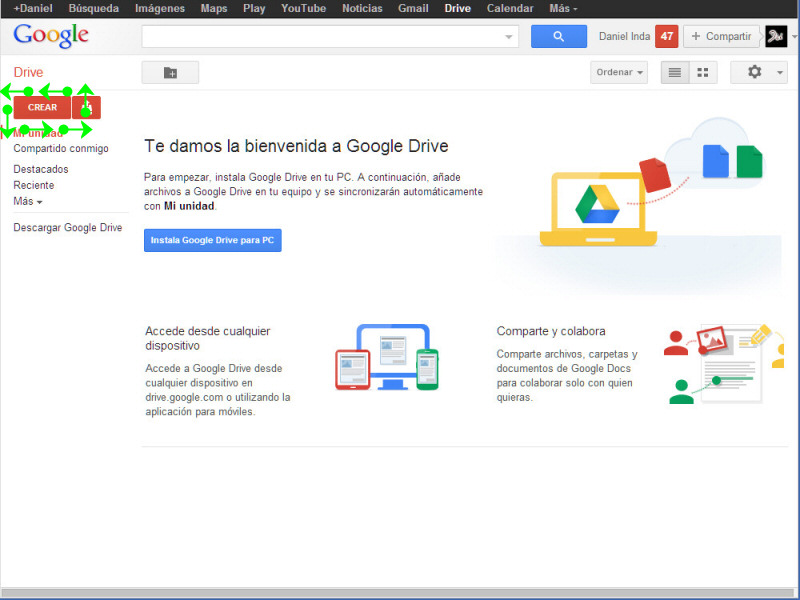Image resolution: width=800 pixels, height=600 pixels.
Task: Click the share and collaborate illustration
Action: (723, 364)
